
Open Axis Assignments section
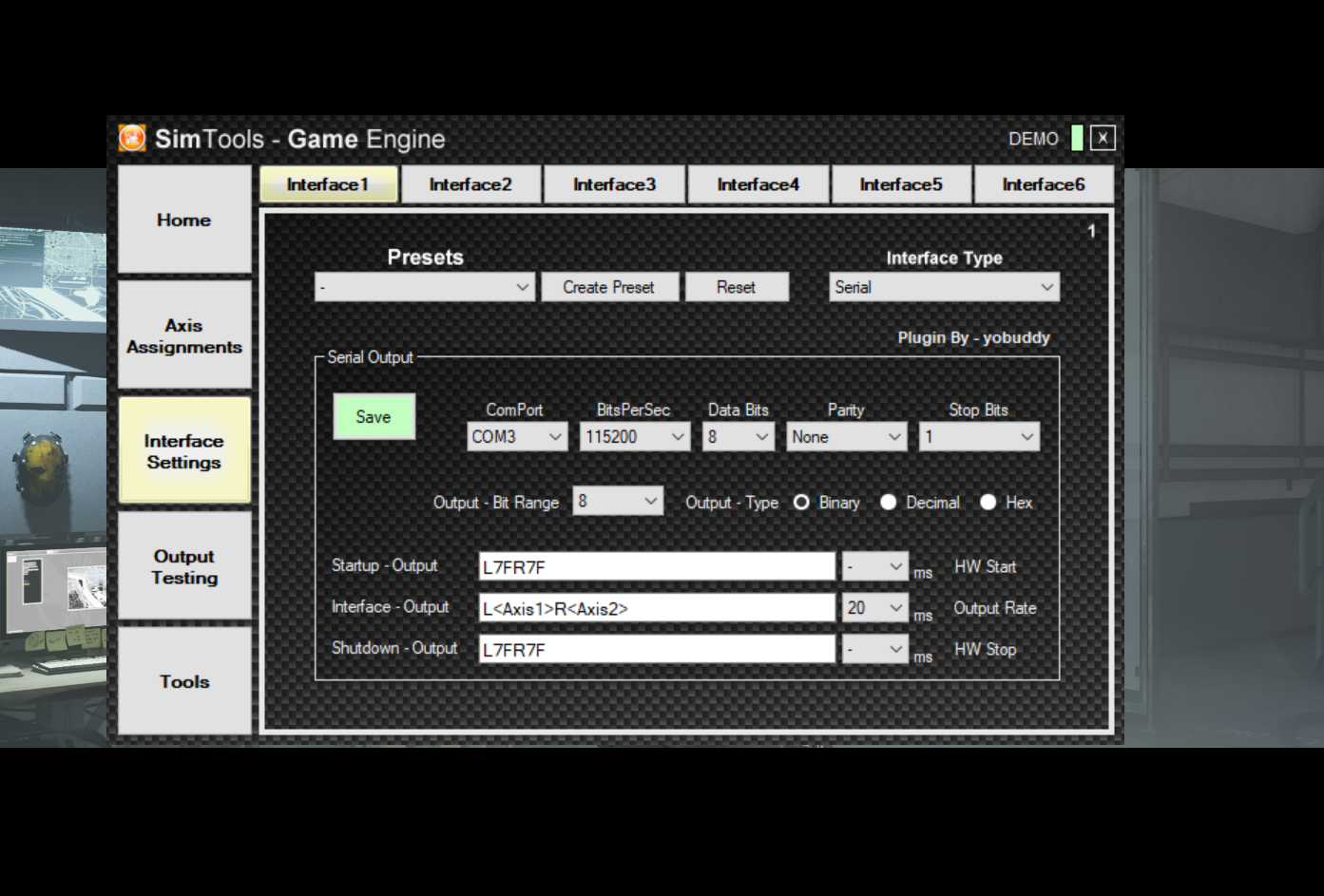click(184, 335)
